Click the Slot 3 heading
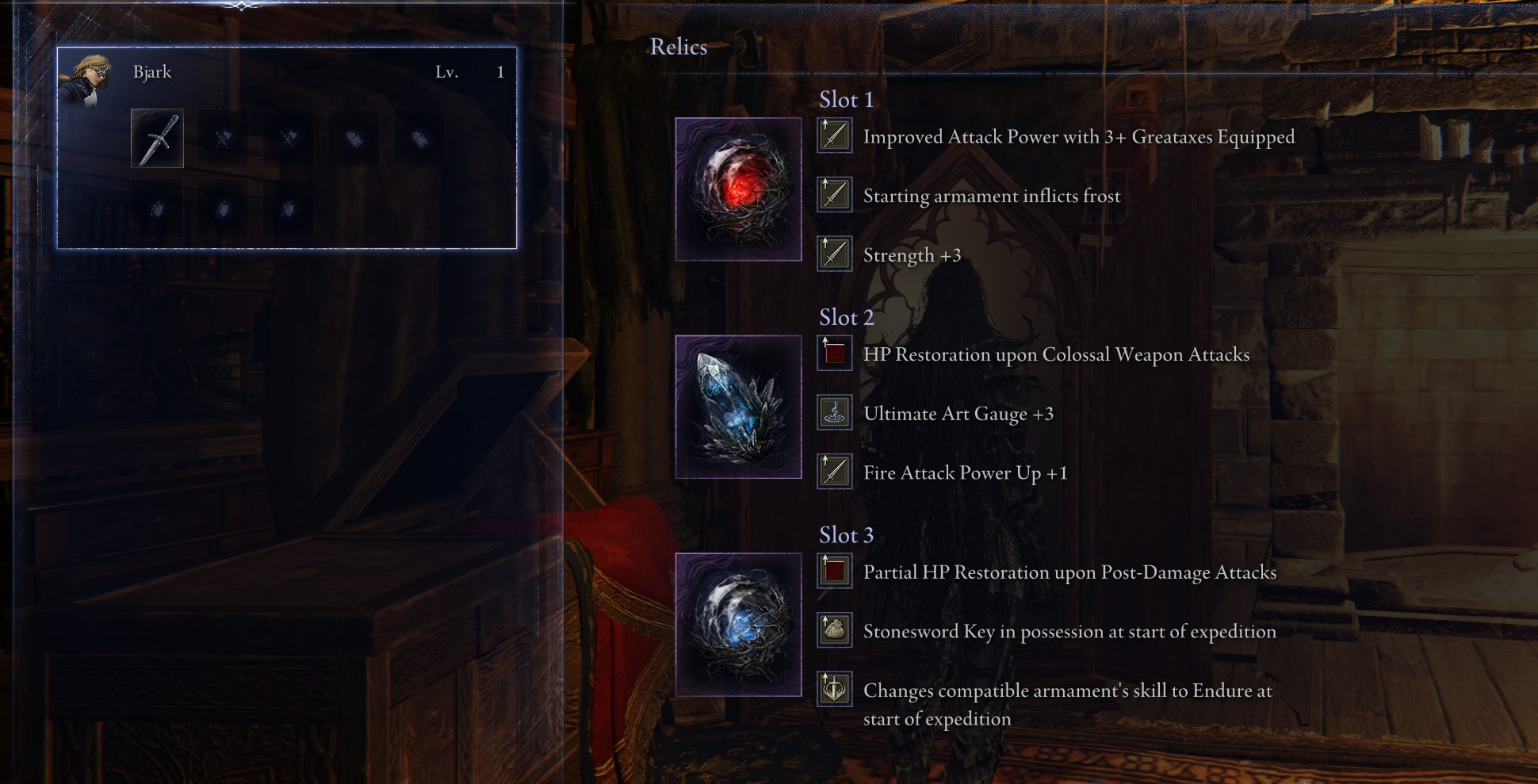The width and height of the screenshot is (1538, 784). 846,536
